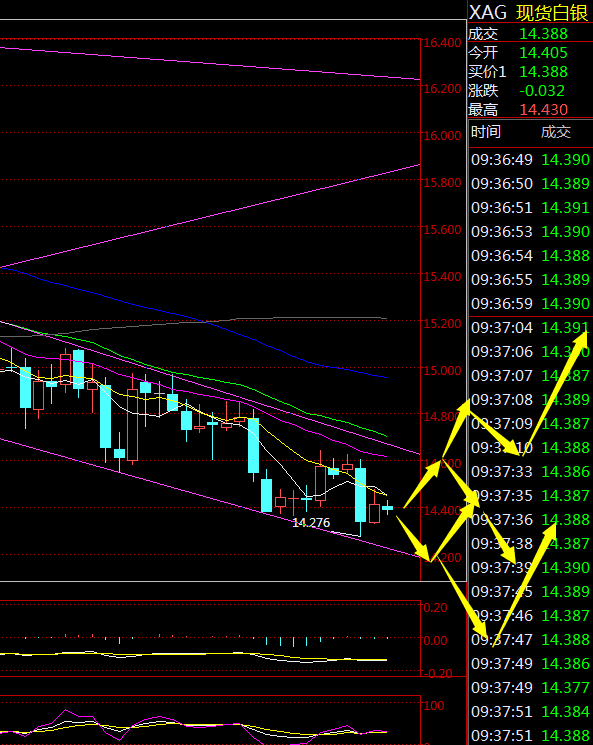593x745 pixels.
Task: Select tick row 09:37:07
Action: pyautogui.click(x=530, y=375)
